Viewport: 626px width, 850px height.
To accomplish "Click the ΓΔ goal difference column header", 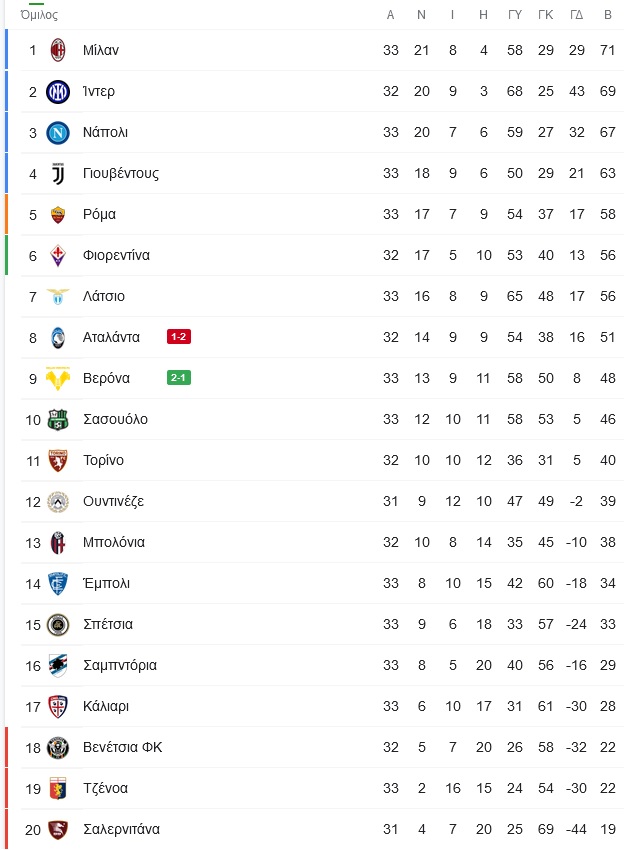I will [x=577, y=15].
